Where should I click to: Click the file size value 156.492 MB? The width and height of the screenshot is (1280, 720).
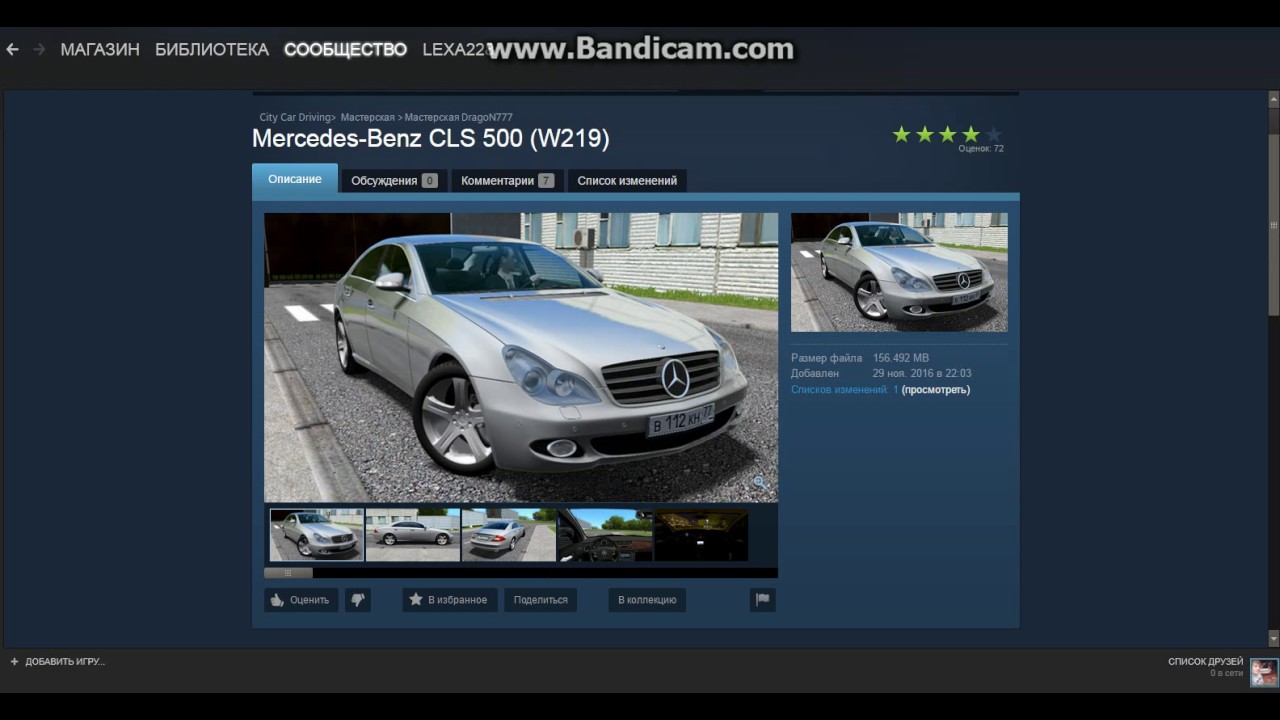[901, 358]
